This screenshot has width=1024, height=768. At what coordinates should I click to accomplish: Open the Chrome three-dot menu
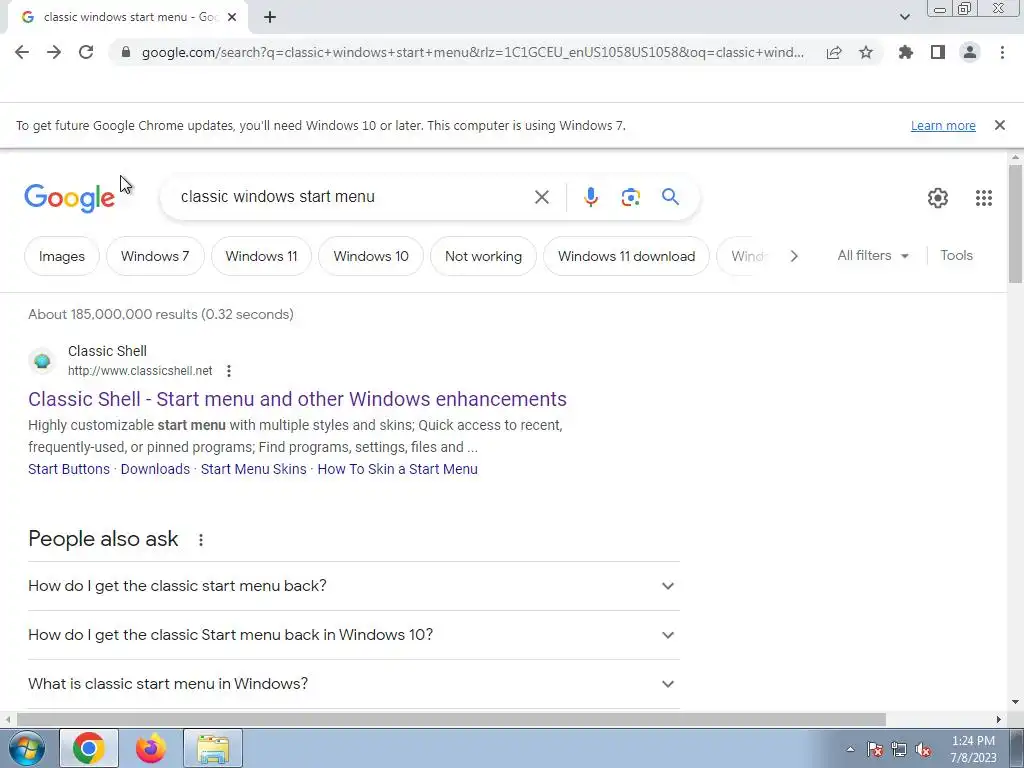1002,52
